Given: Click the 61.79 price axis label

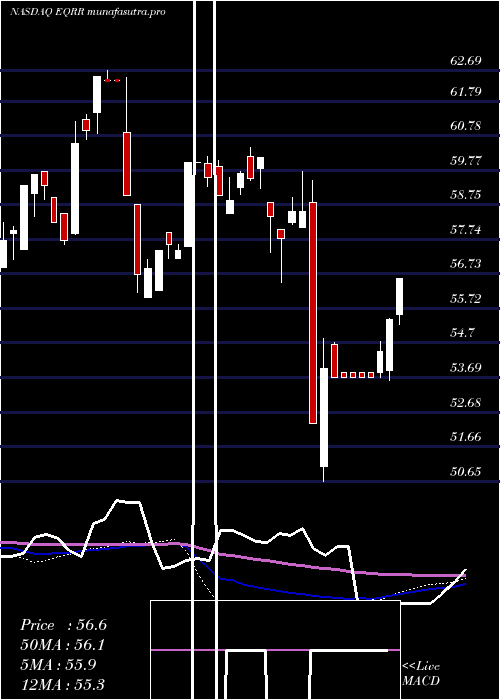Looking at the screenshot, I should 466,92.
